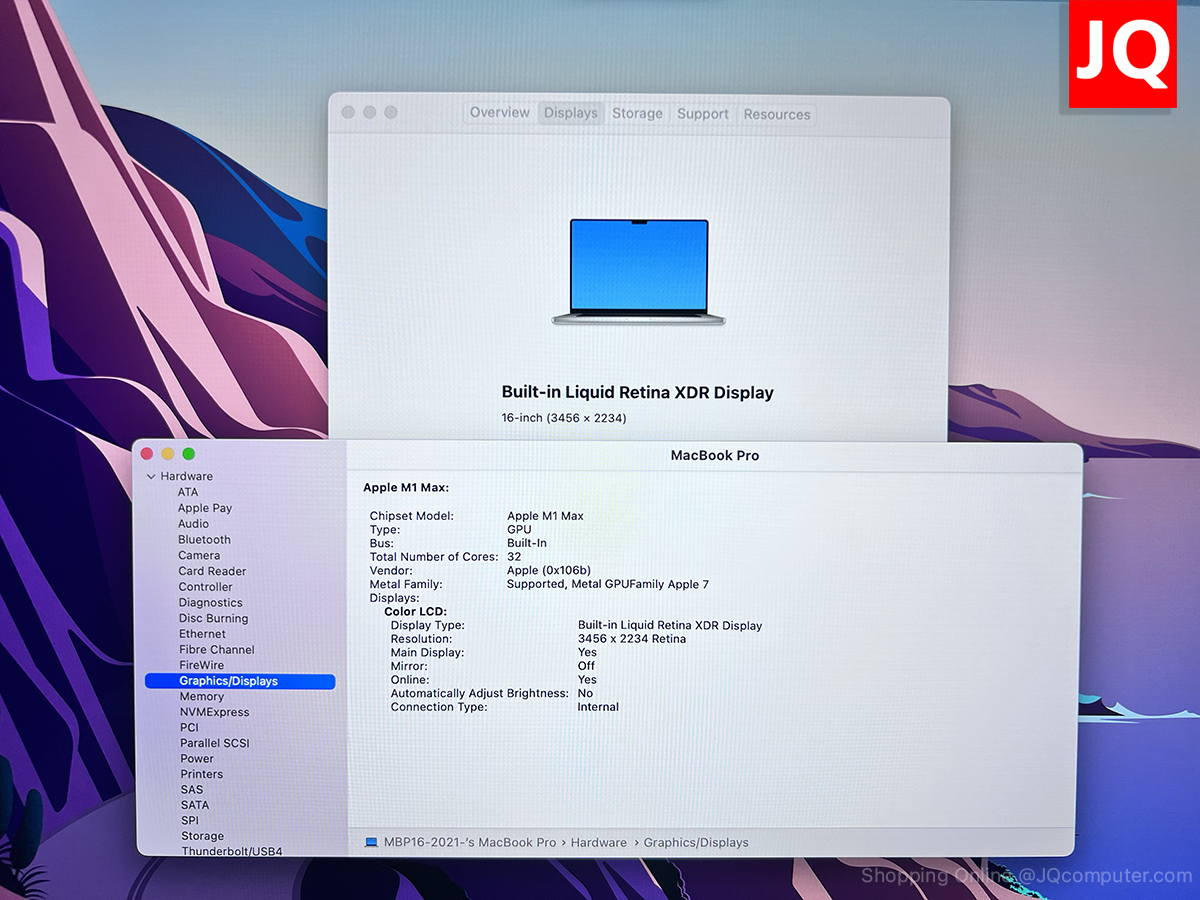Select ATA in the sidebar

tap(188, 492)
